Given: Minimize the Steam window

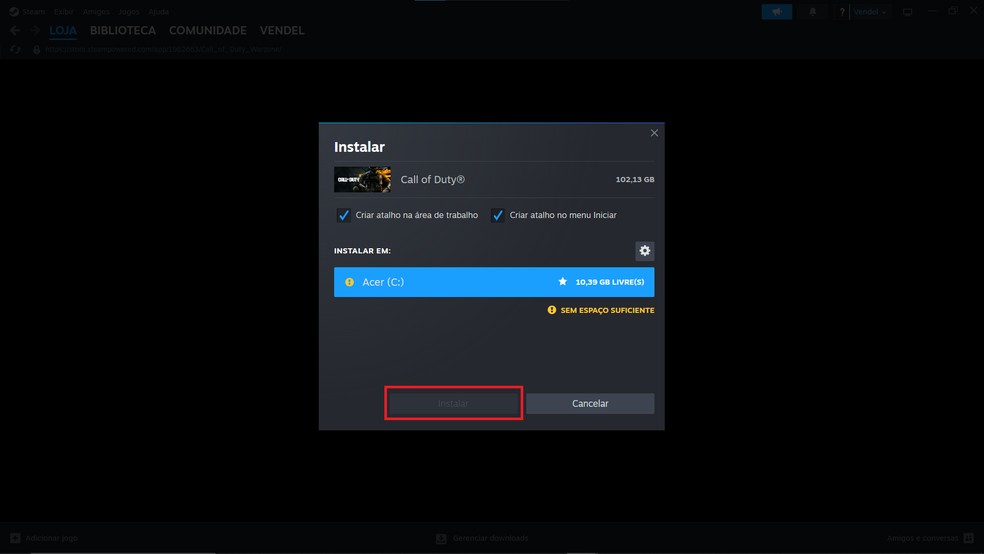Looking at the screenshot, I should 933,11.
